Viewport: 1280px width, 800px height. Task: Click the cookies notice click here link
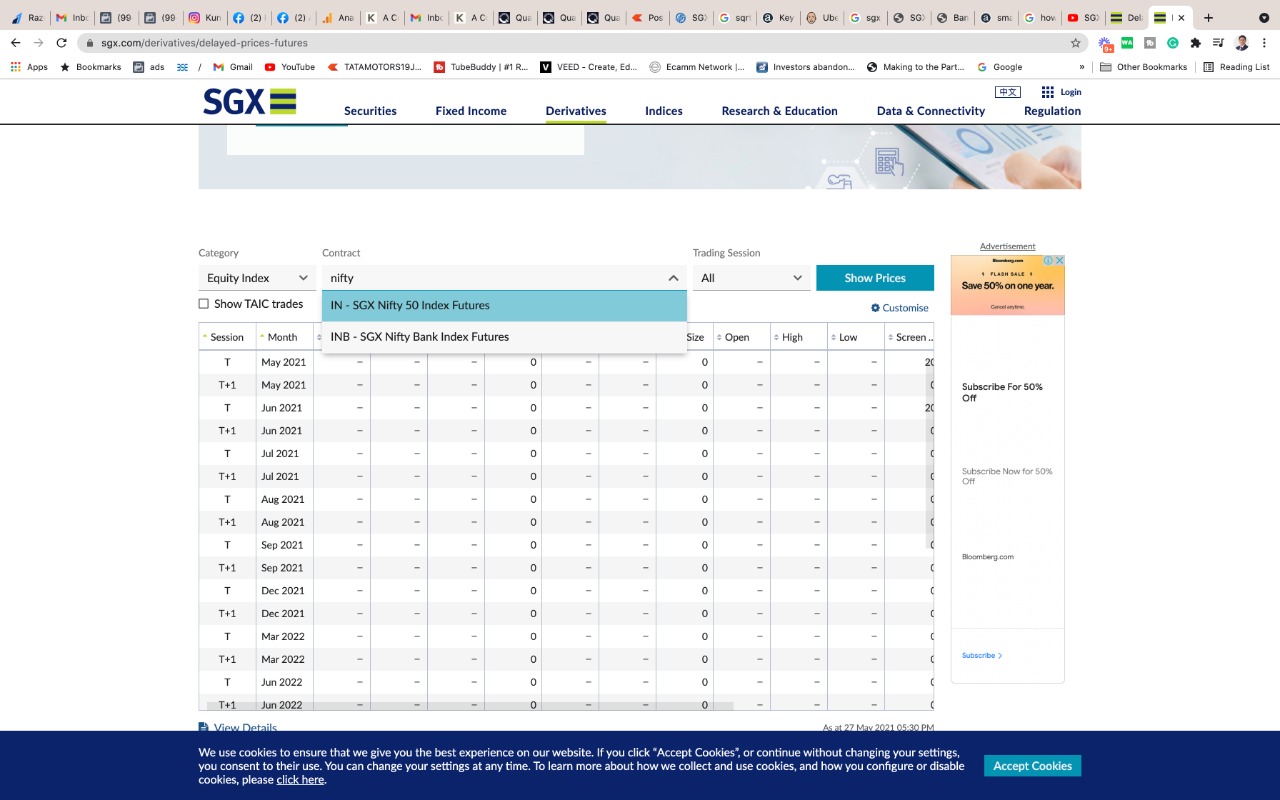[x=299, y=779]
